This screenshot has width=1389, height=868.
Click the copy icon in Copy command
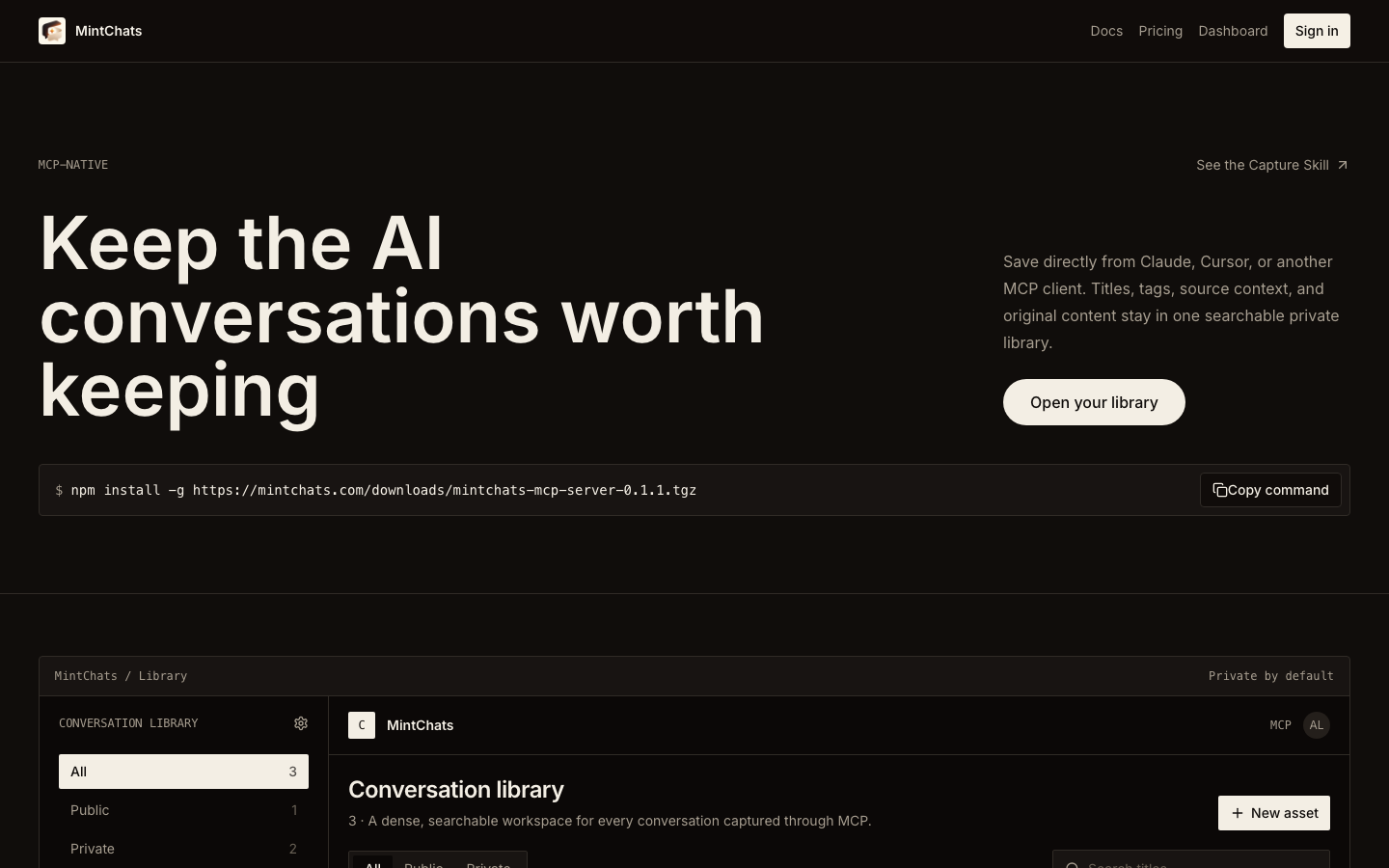point(1220,490)
